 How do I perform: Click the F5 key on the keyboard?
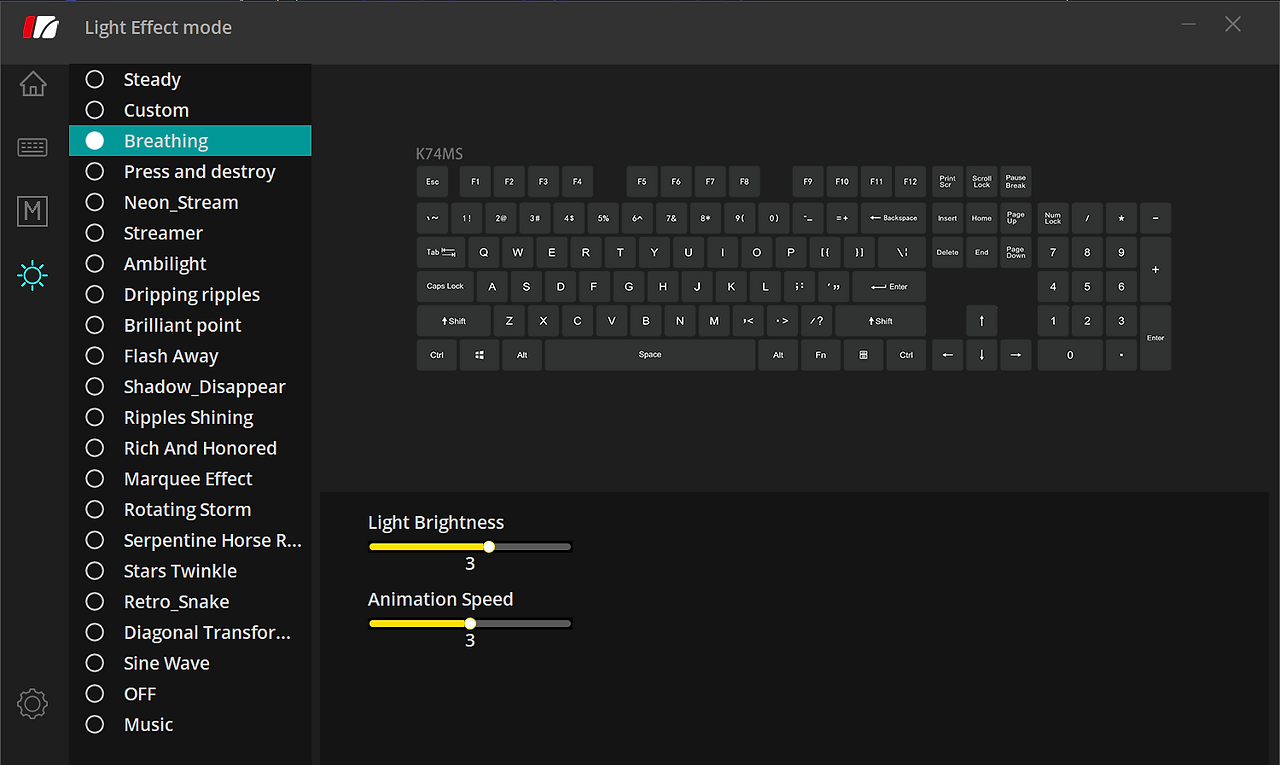(642, 182)
